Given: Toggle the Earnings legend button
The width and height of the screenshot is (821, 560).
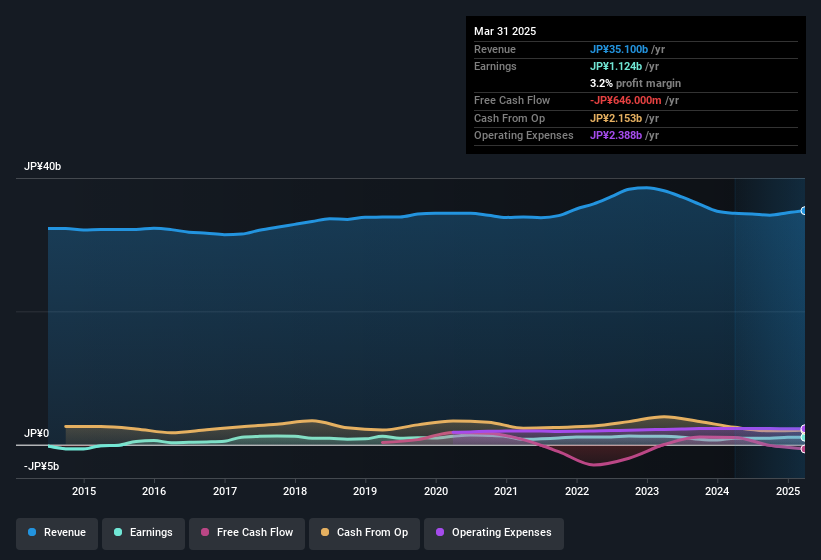Looking at the screenshot, I should [x=143, y=533].
